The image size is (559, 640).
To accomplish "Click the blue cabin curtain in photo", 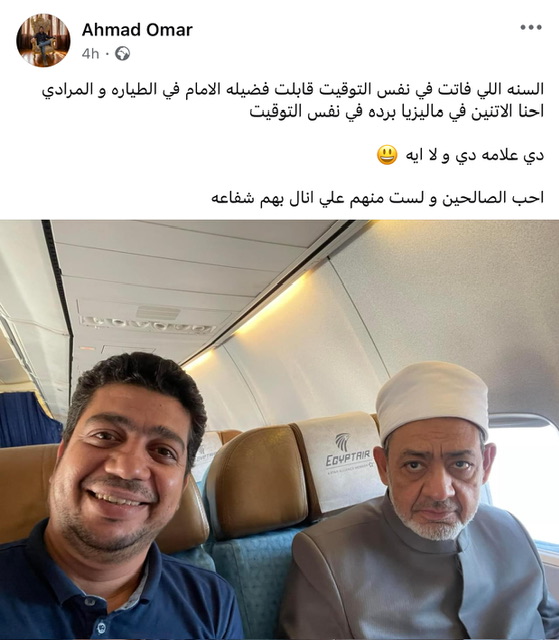I will pos(29,418).
